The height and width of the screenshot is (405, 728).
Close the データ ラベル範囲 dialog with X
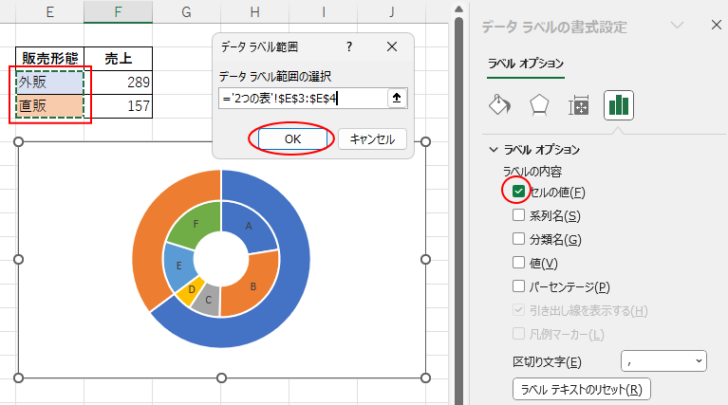391,47
